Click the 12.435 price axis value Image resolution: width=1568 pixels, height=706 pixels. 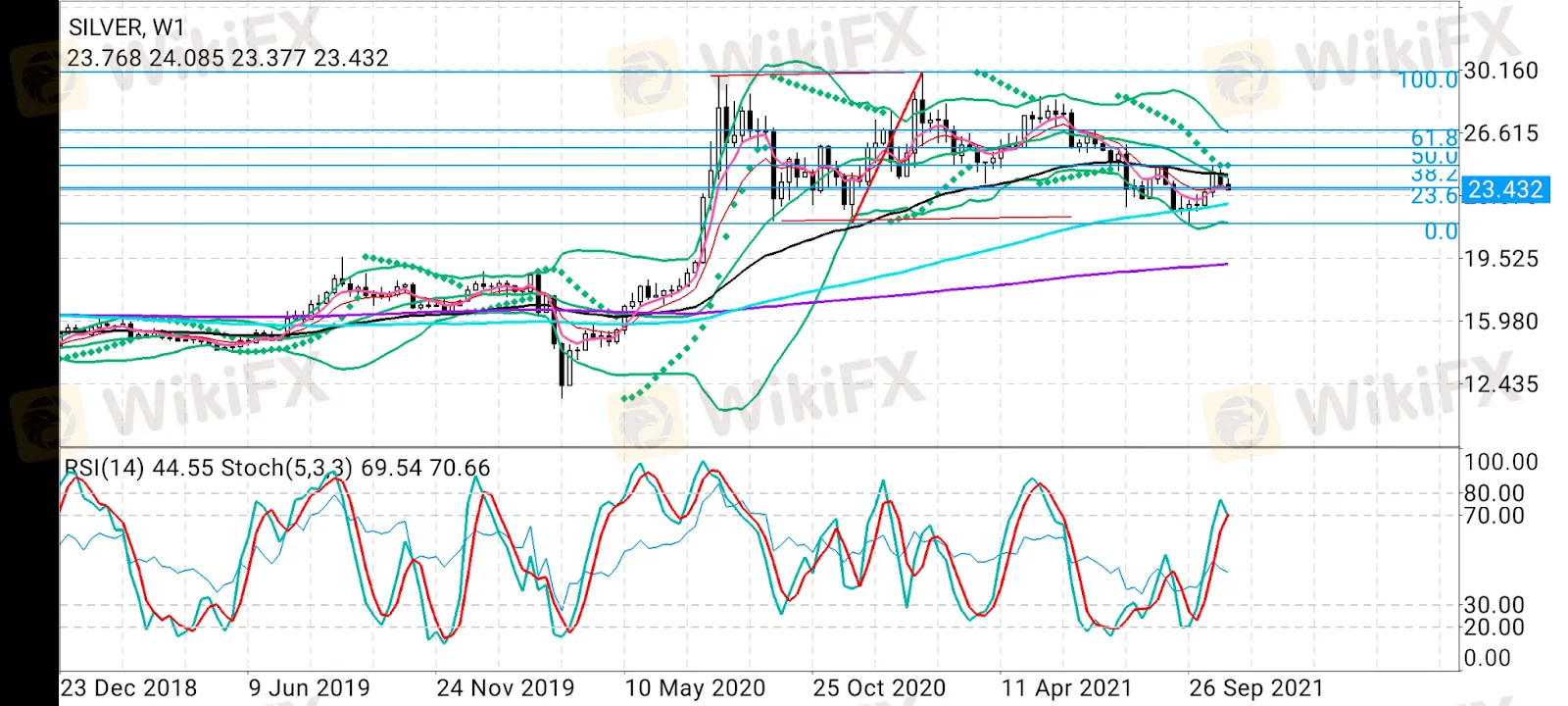tap(1500, 384)
